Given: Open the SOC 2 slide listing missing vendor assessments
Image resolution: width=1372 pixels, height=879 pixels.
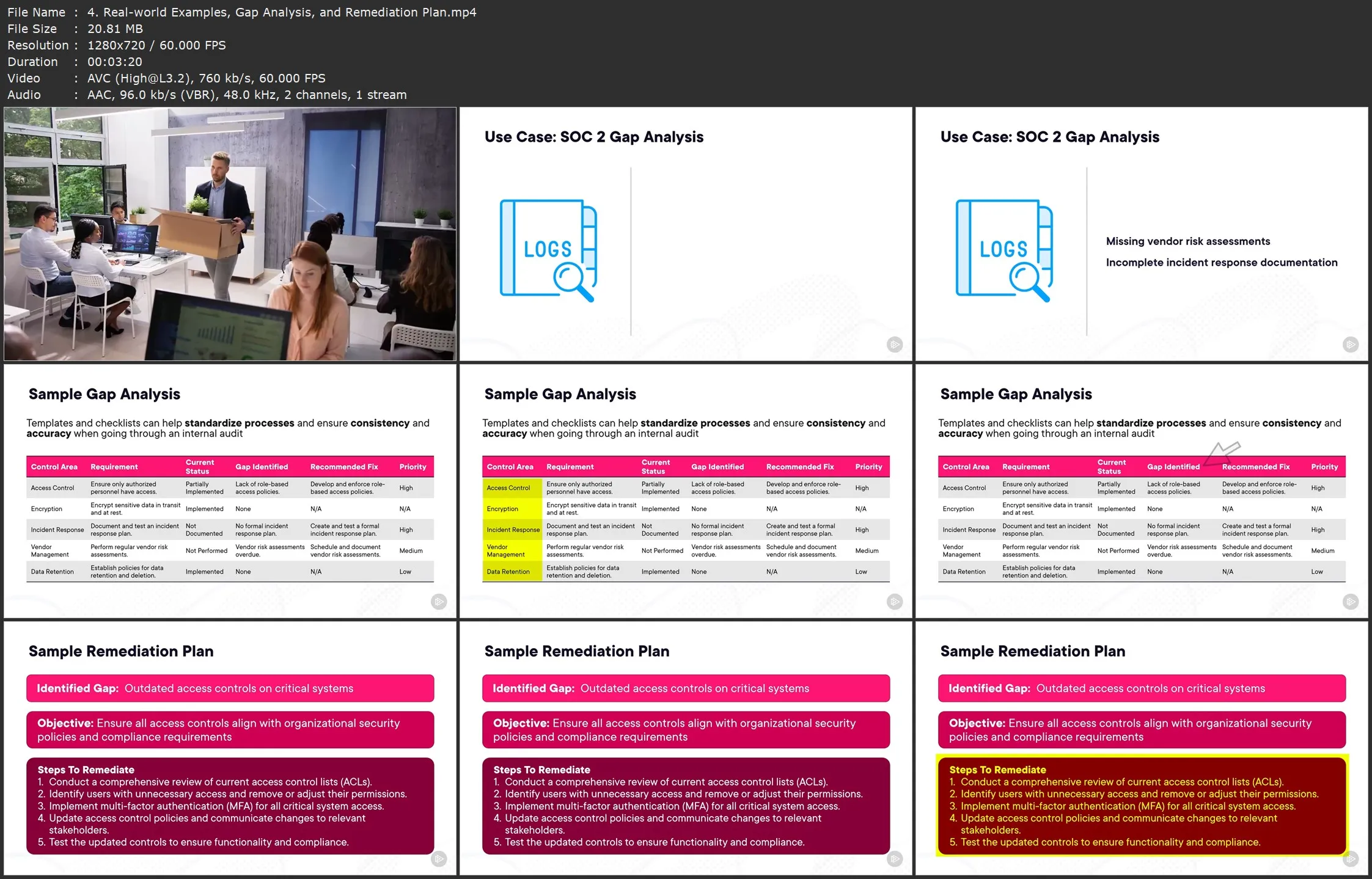Looking at the screenshot, I should [x=1142, y=234].
